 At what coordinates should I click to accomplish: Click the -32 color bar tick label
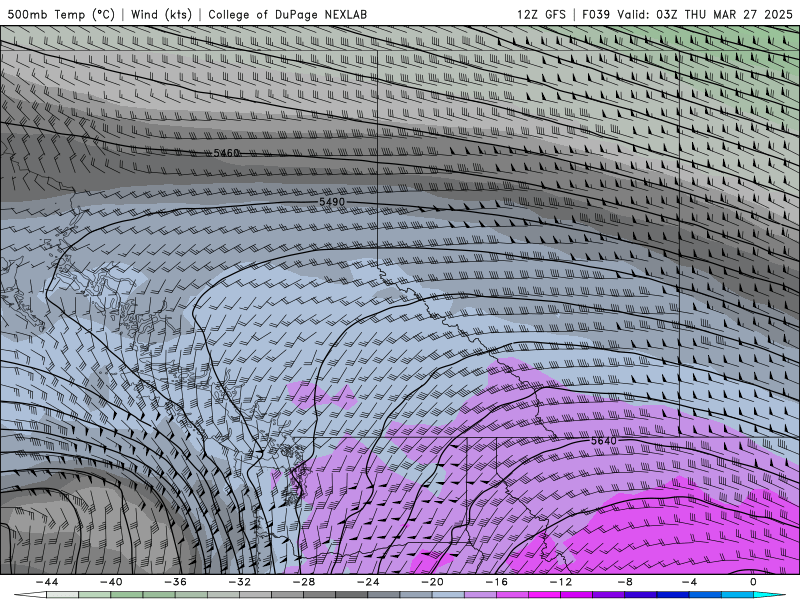[239, 582]
